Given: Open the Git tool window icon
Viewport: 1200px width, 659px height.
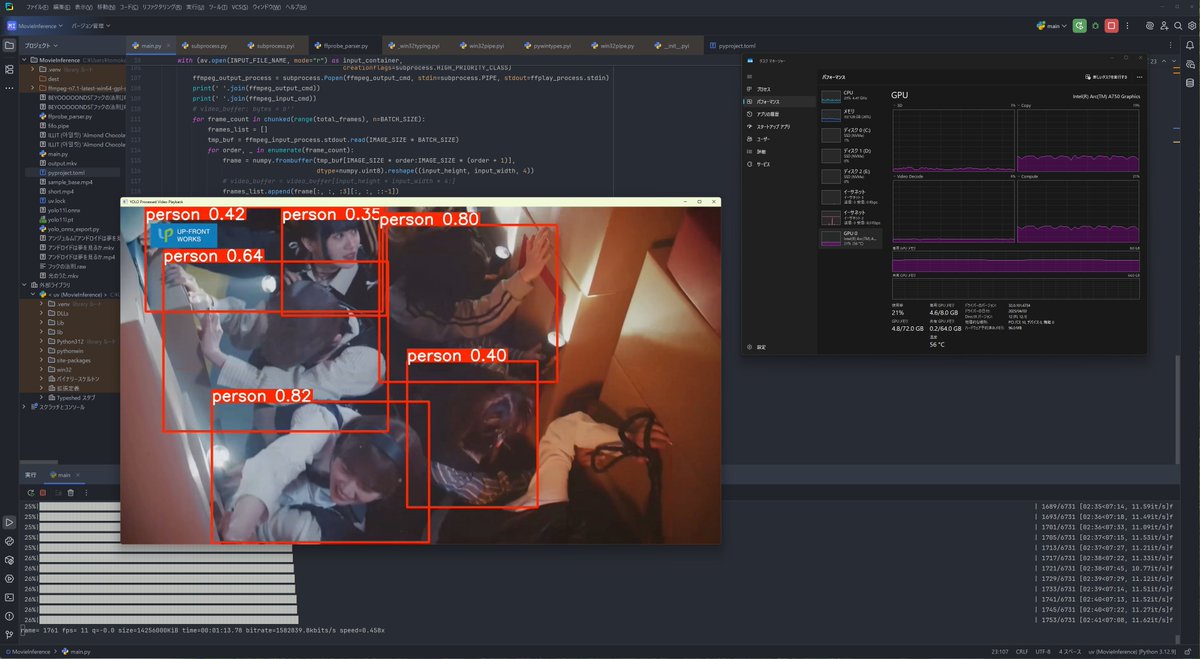Looking at the screenshot, I should [10, 634].
